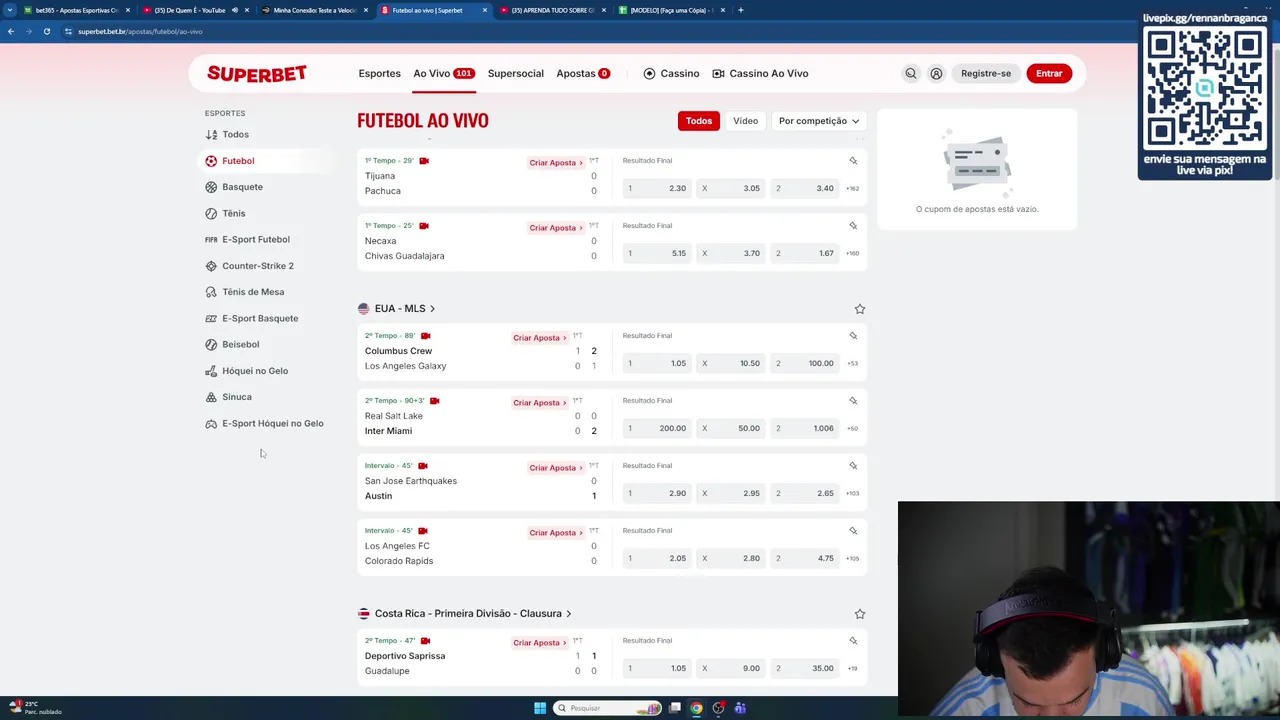Image resolution: width=1280 pixels, height=720 pixels.
Task: Expand the EUA - MLS competition
Action: coord(405,309)
